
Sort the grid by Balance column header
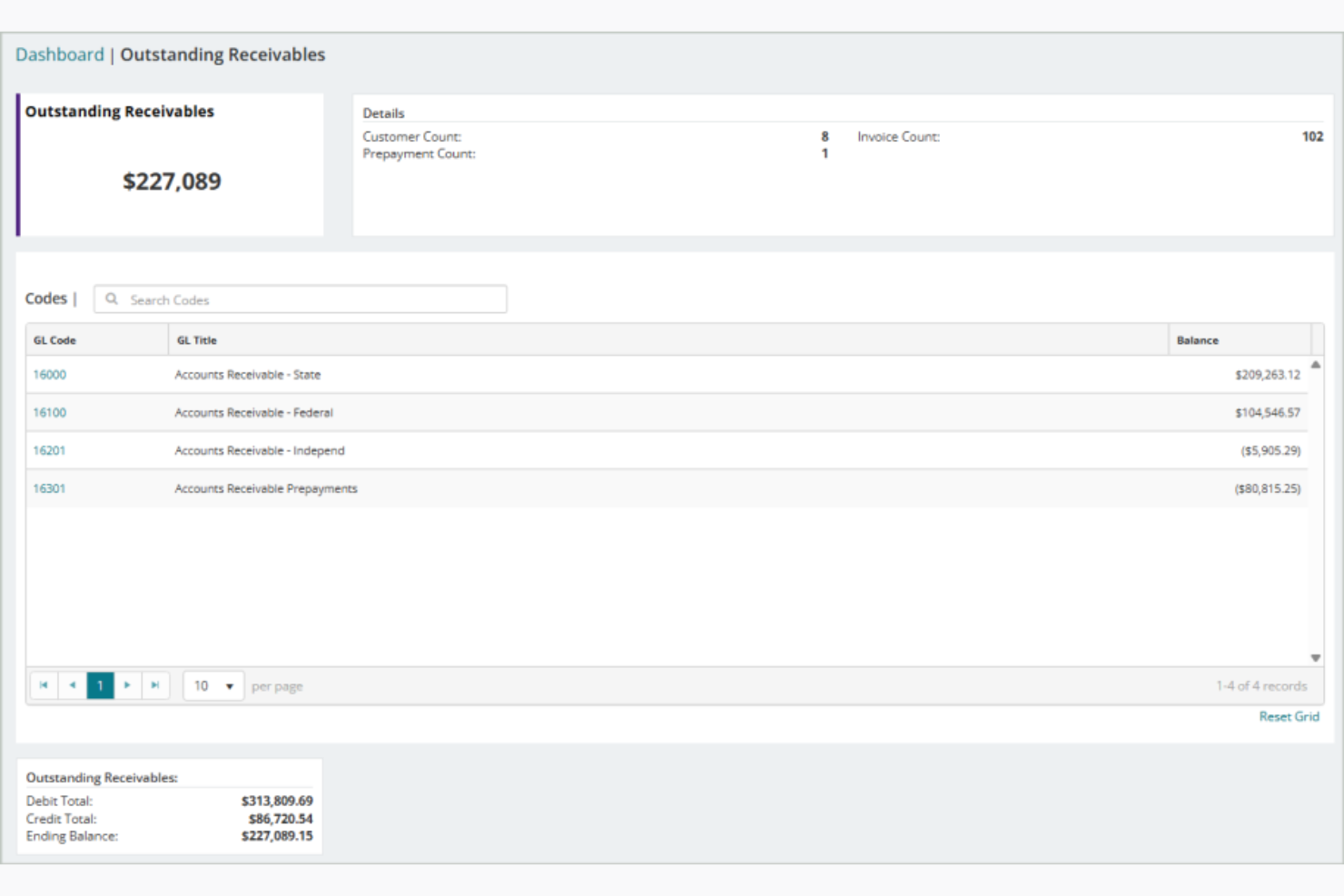click(1199, 340)
